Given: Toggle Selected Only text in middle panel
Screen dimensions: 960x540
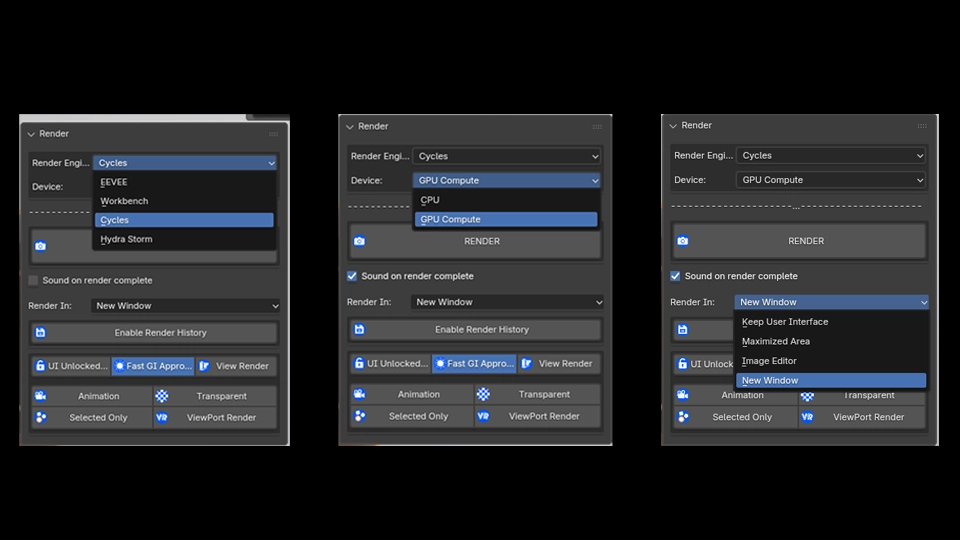Looking at the screenshot, I should coord(418,416).
